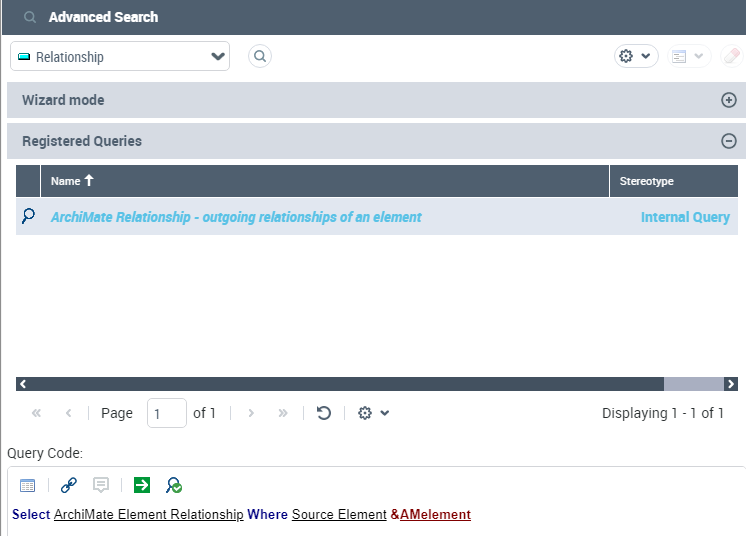
Task: Click the magnifier with green check icon
Action: [174, 485]
